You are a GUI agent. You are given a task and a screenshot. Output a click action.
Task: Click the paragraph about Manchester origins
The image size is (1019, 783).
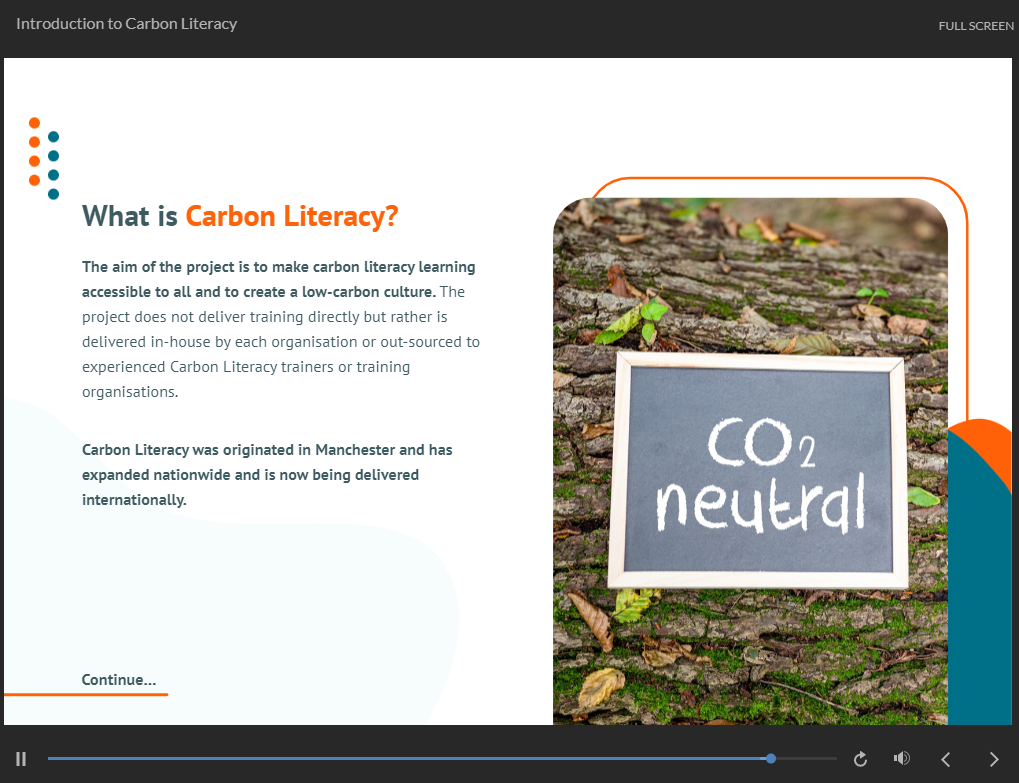pyautogui.click(x=267, y=475)
